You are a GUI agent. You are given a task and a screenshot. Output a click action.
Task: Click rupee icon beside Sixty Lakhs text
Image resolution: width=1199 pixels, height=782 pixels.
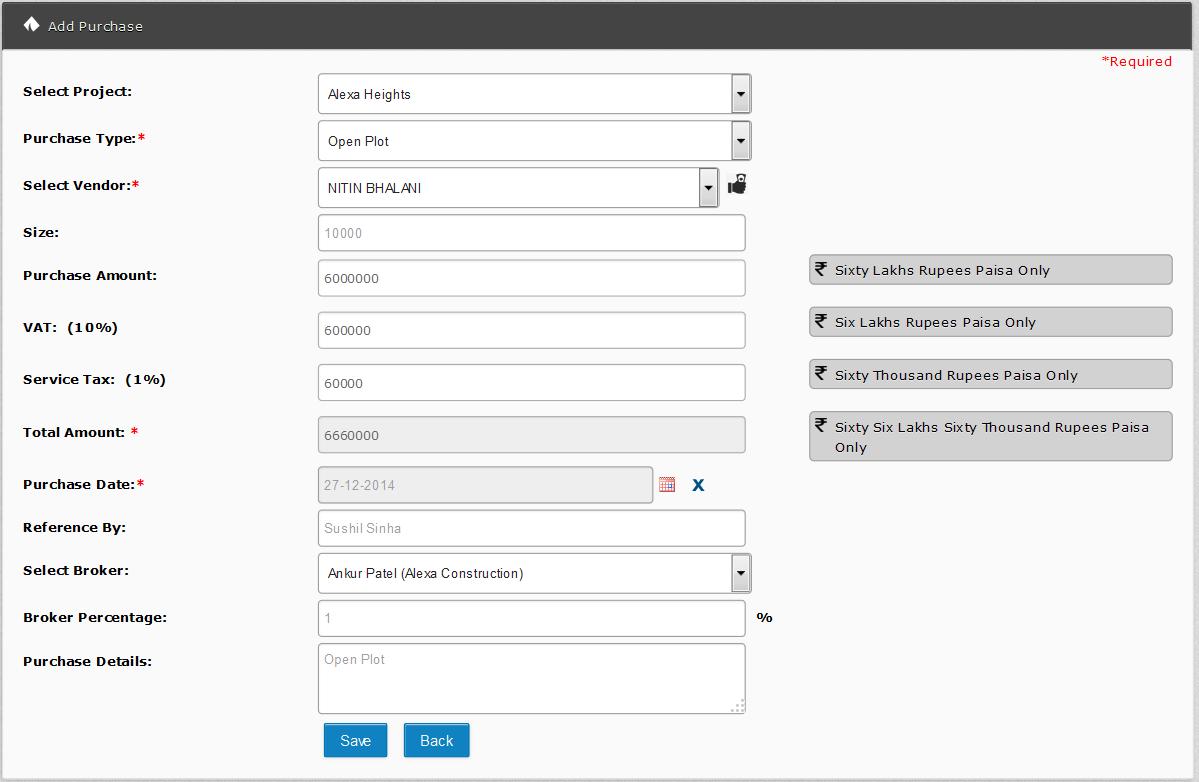click(x=821, y=269)
